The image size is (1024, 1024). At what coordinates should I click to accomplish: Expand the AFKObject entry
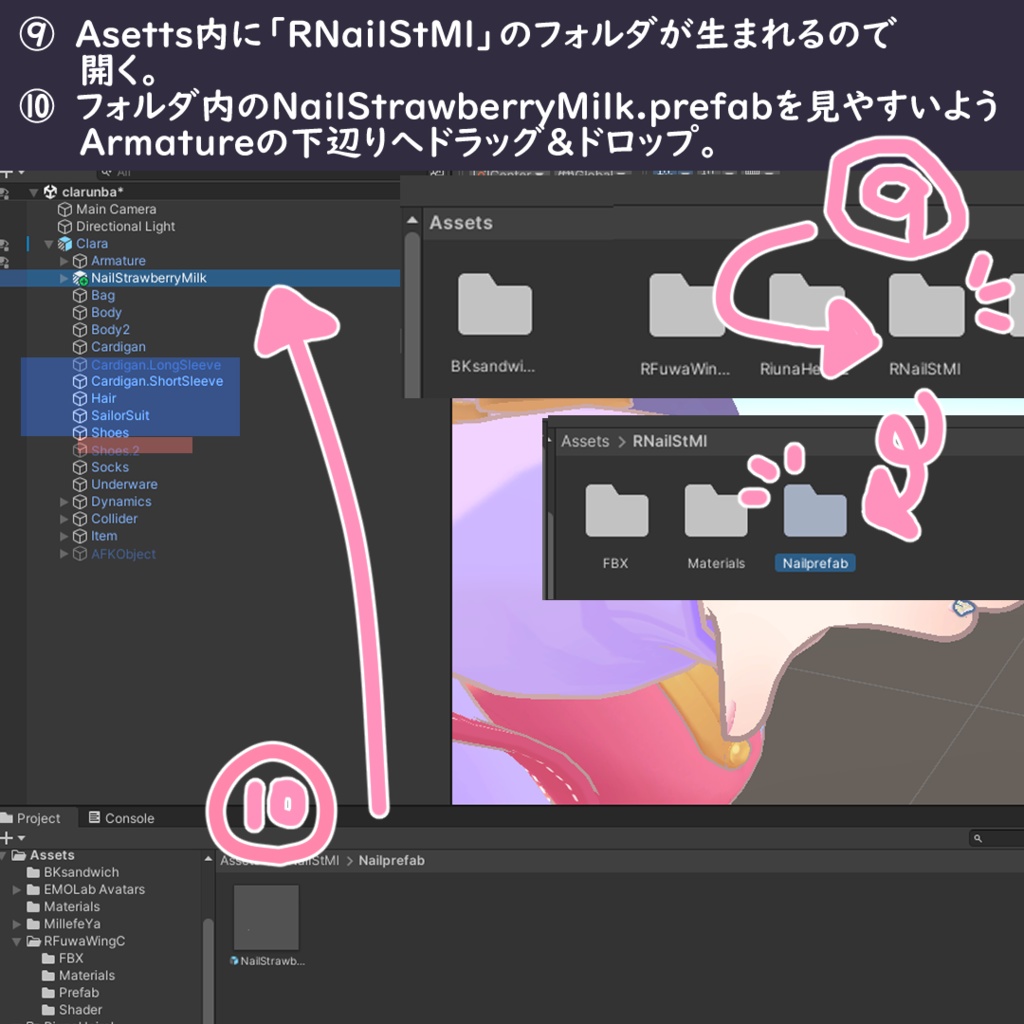63,554
